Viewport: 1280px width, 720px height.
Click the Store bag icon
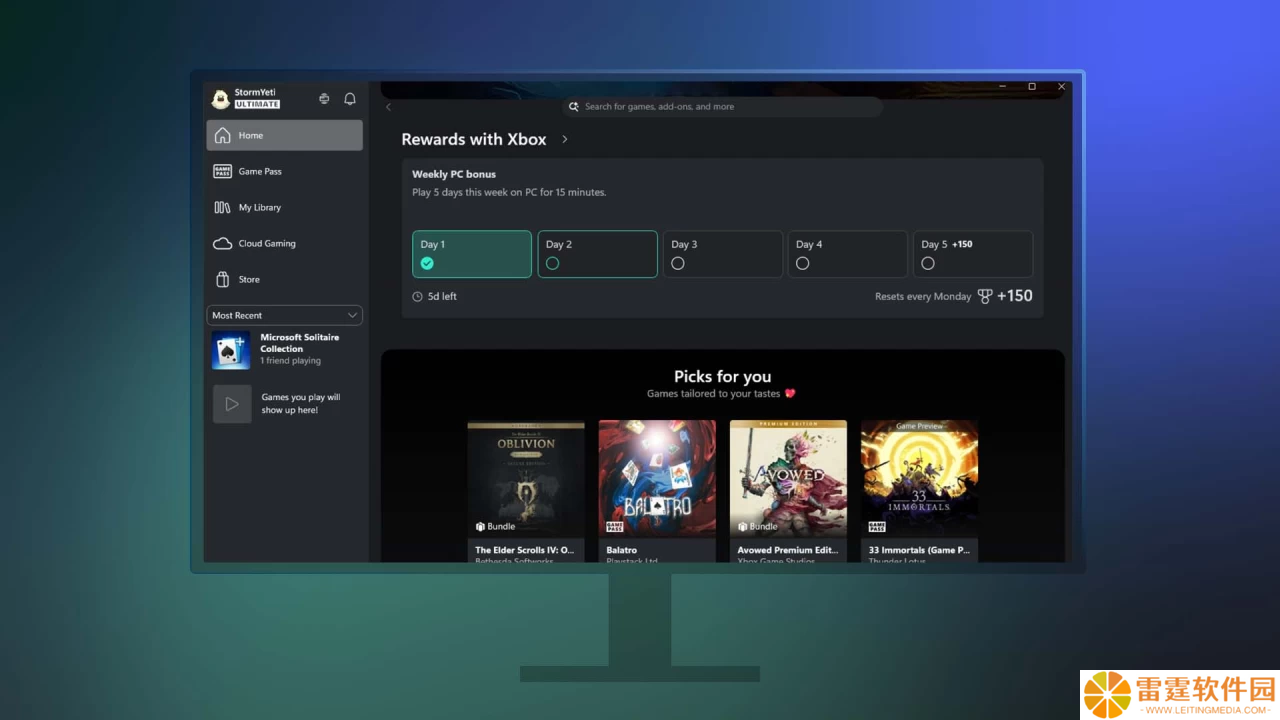[x=222, y=279]
